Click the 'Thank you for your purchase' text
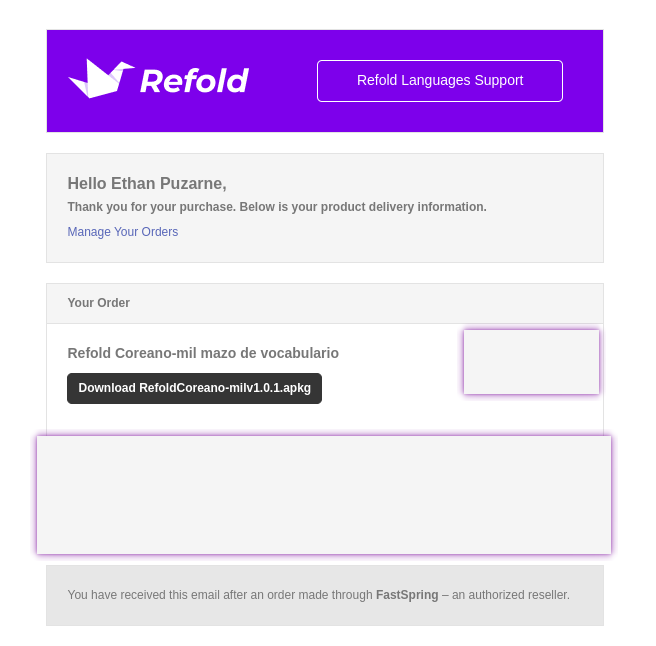This screenshot has height=646, width=656. pyautogui.click(x=150, y=207)
